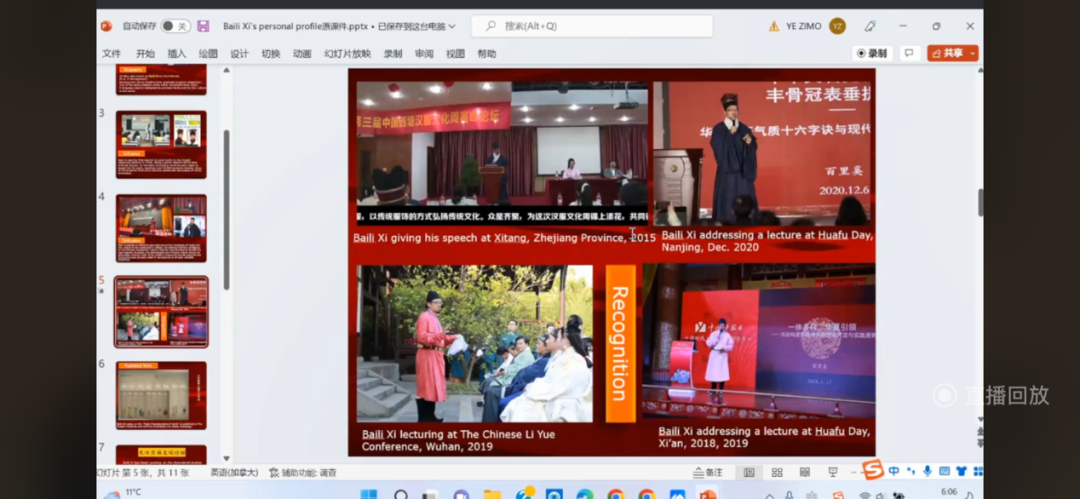Click the thumbnail pane scroll-up arrow

coord(227,69)
